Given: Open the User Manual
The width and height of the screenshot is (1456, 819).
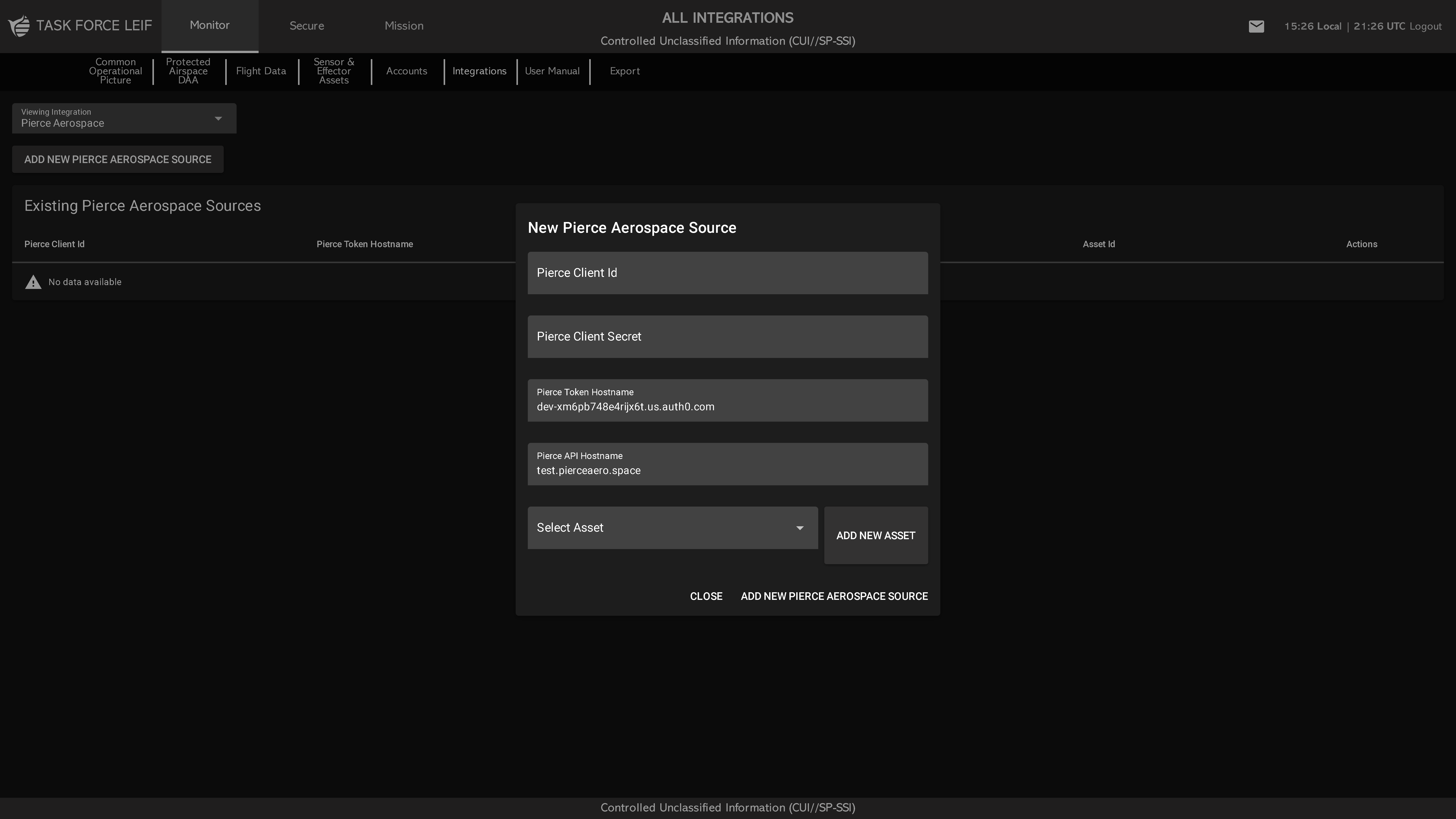Looking at the screenshot, I should [552, 71].
